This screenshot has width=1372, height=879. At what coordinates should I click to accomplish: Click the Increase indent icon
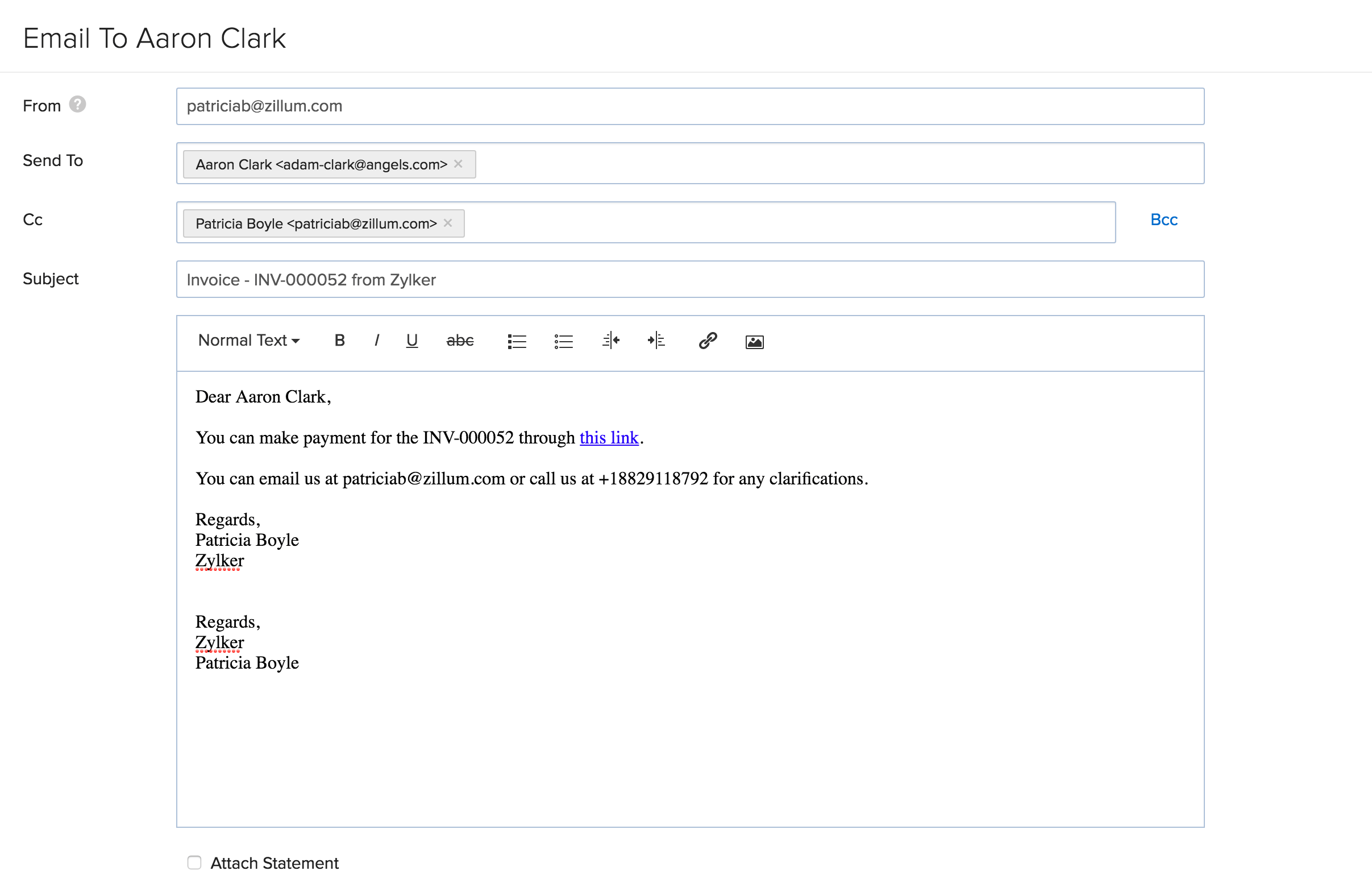tap(657, 340)
